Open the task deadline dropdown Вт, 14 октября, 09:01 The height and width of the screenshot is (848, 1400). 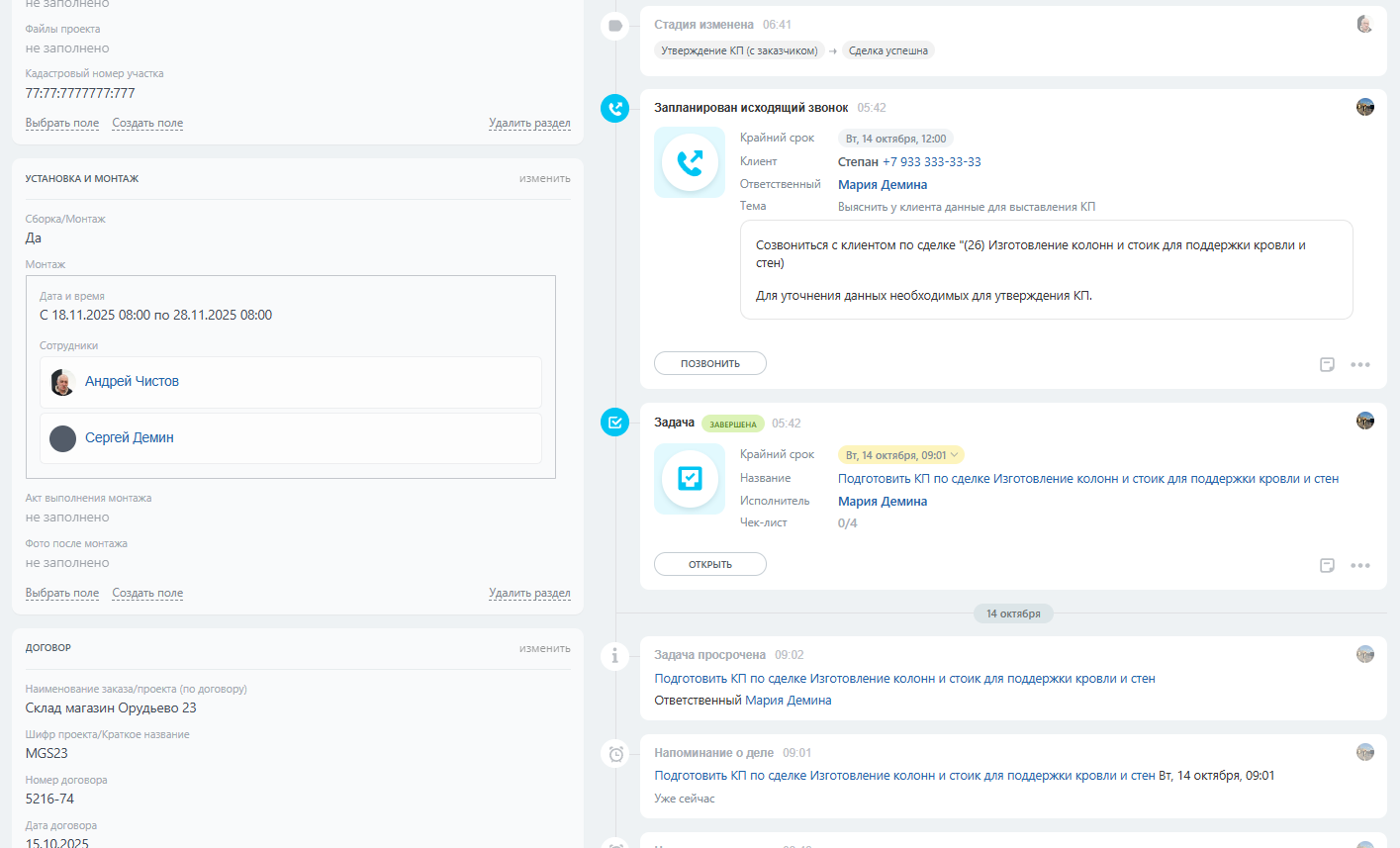coord(901,455)
